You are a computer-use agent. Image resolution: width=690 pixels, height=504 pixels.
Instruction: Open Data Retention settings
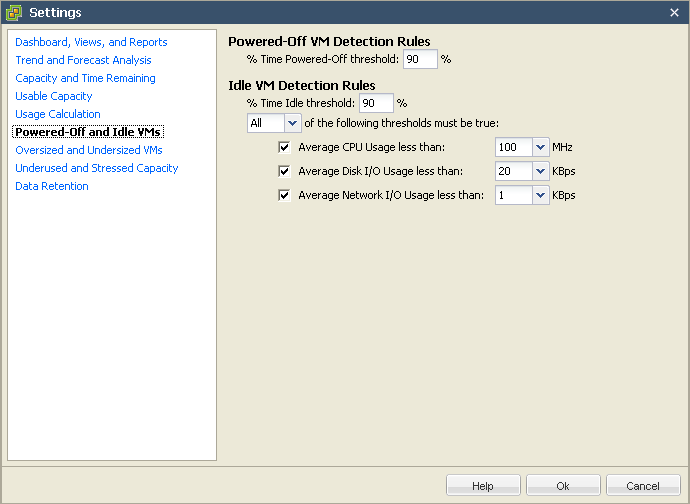(x=51, y=186)
